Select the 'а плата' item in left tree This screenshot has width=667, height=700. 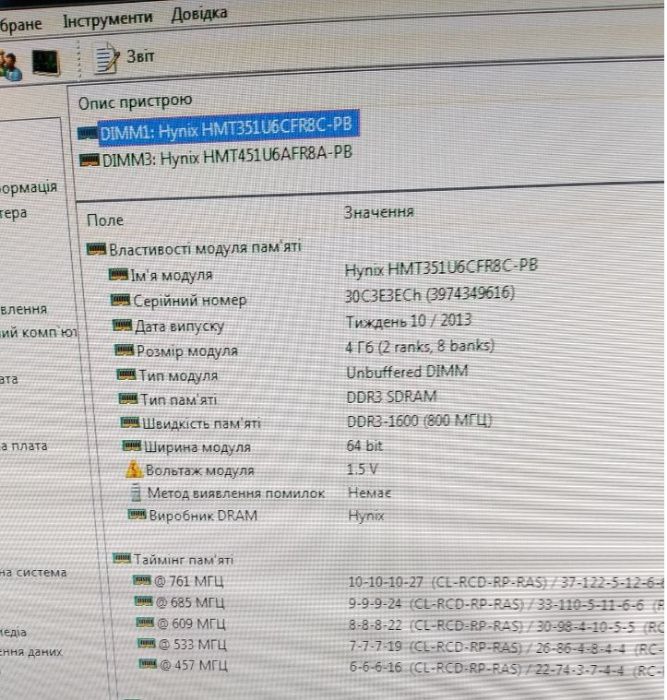[x=24, y=446]
